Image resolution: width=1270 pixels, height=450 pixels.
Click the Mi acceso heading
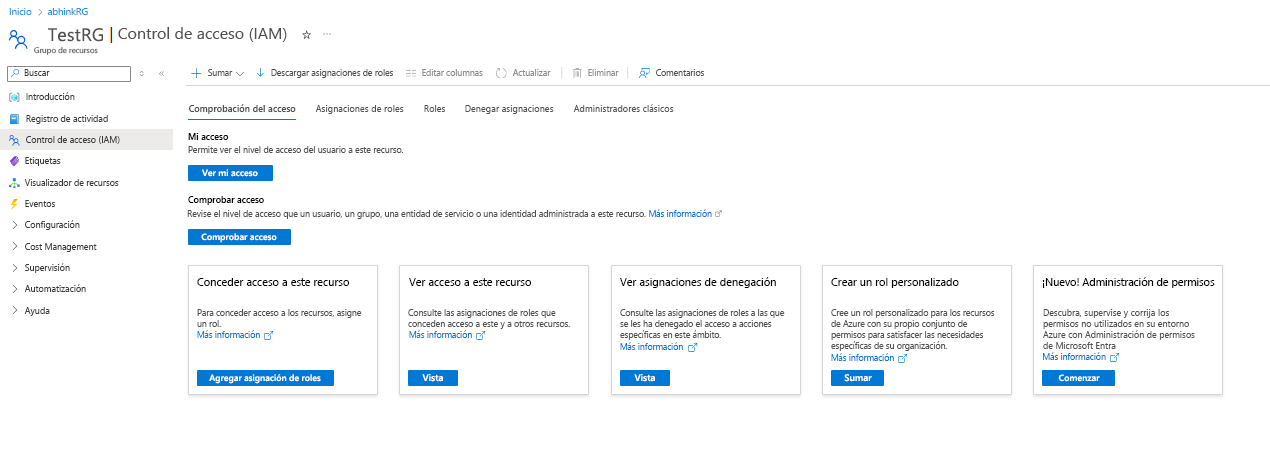point(209,136)
